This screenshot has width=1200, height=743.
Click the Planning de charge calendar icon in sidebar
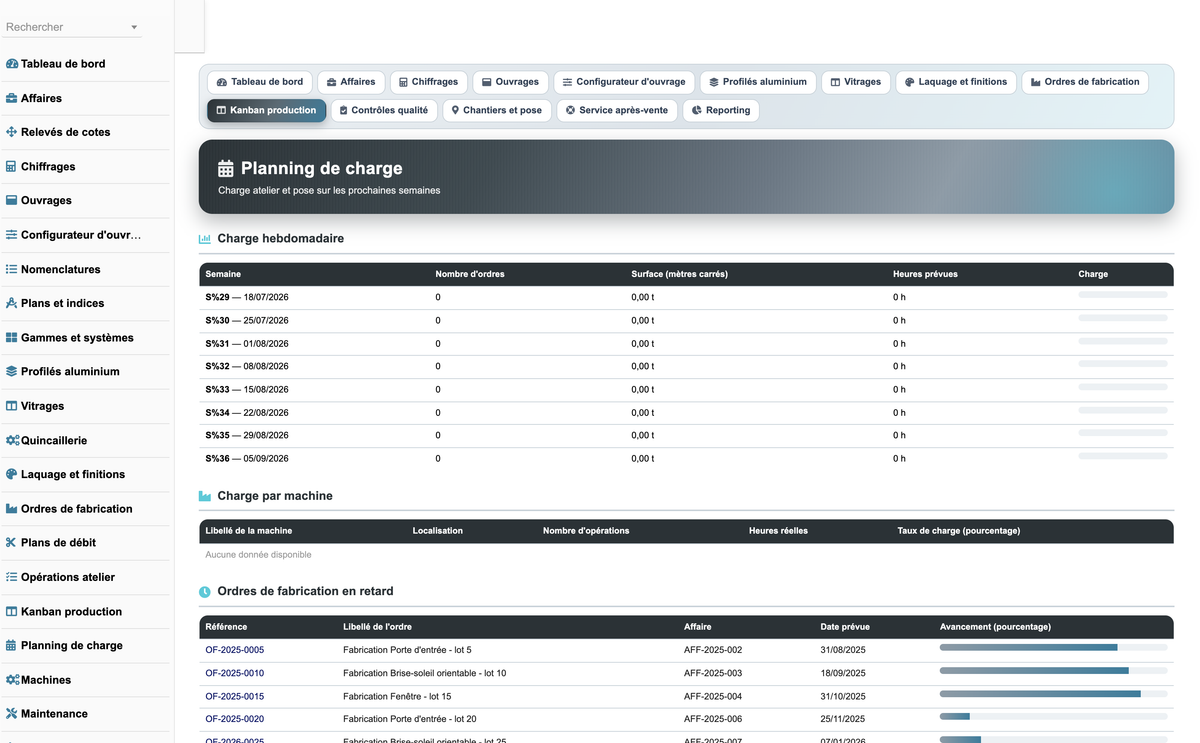pos(12,646)
